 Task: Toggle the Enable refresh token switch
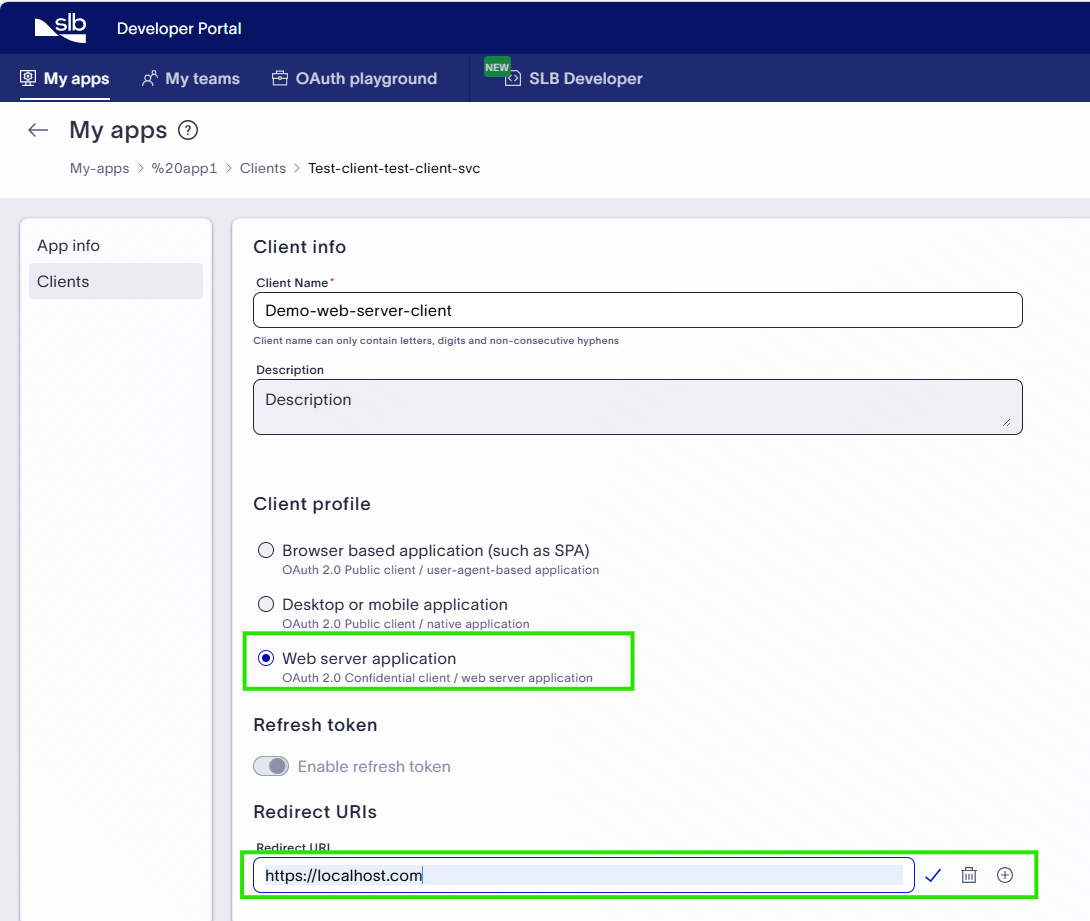[x=271, y=766]
